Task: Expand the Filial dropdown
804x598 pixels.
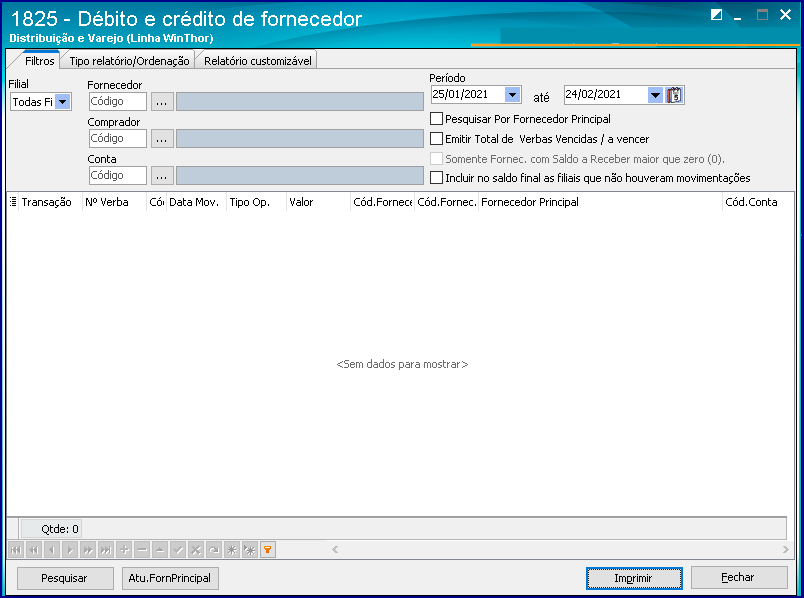Action: [x=63, y=102]
